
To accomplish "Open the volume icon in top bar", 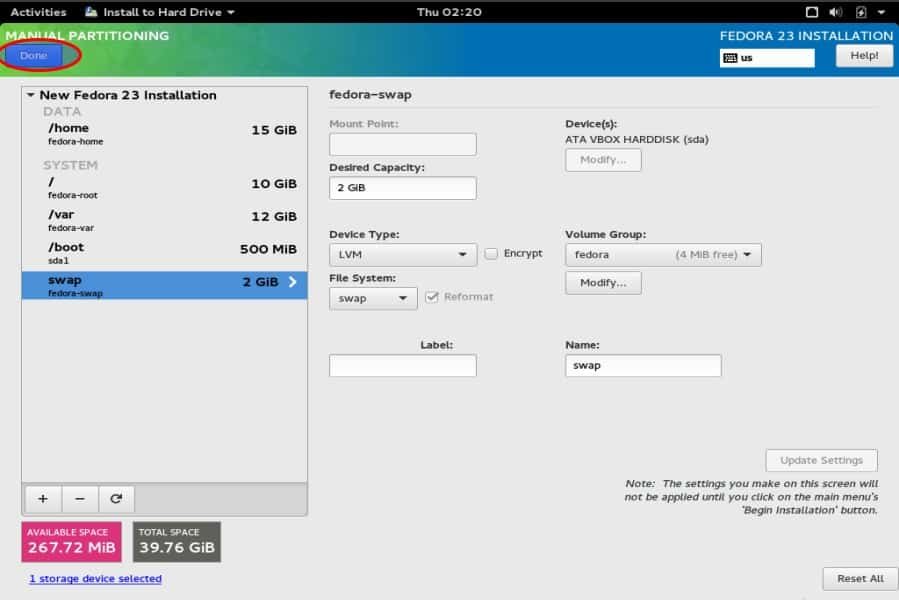I will tap(836, 12).
